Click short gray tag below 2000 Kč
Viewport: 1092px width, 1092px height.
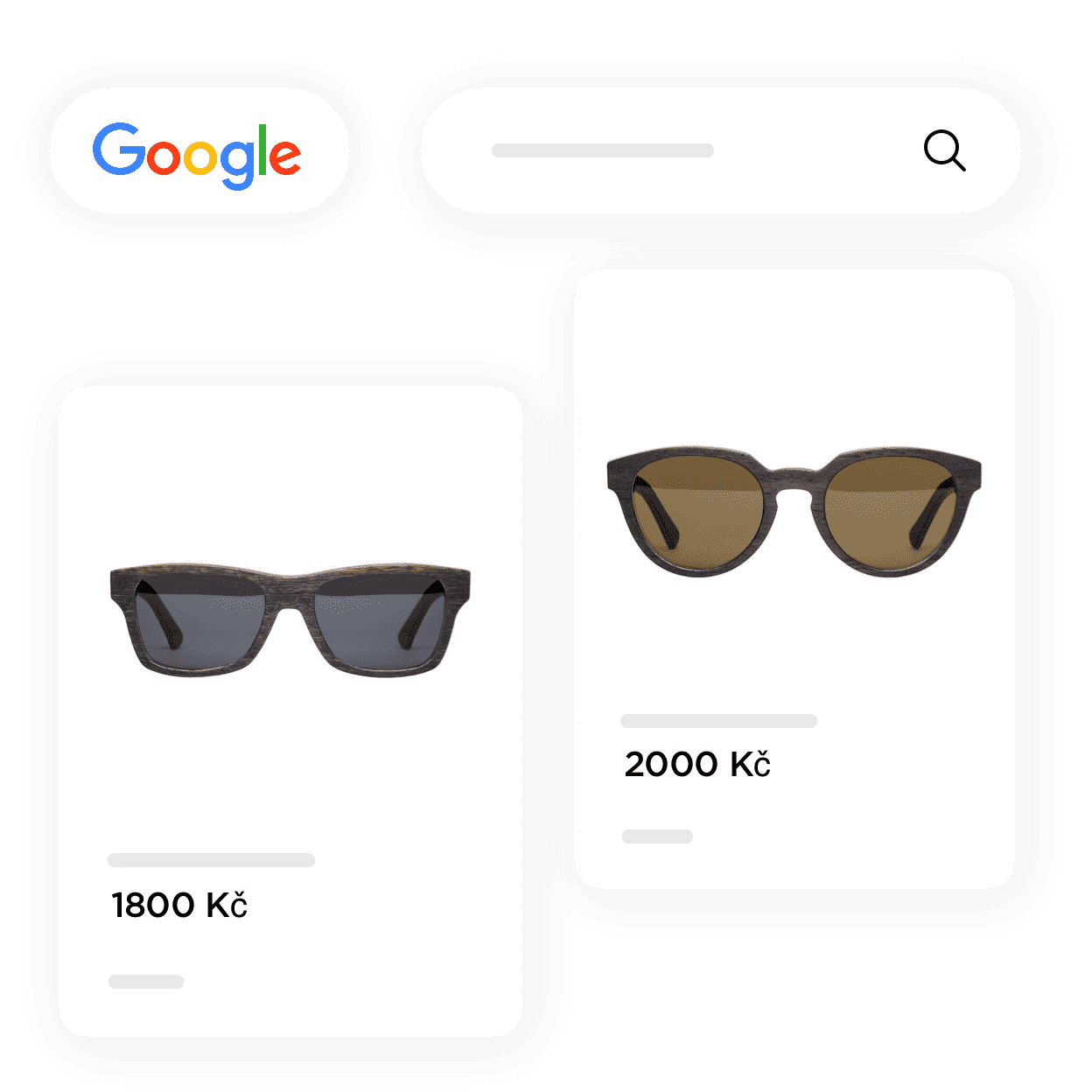pyautogui.click(x=657, y=836)
